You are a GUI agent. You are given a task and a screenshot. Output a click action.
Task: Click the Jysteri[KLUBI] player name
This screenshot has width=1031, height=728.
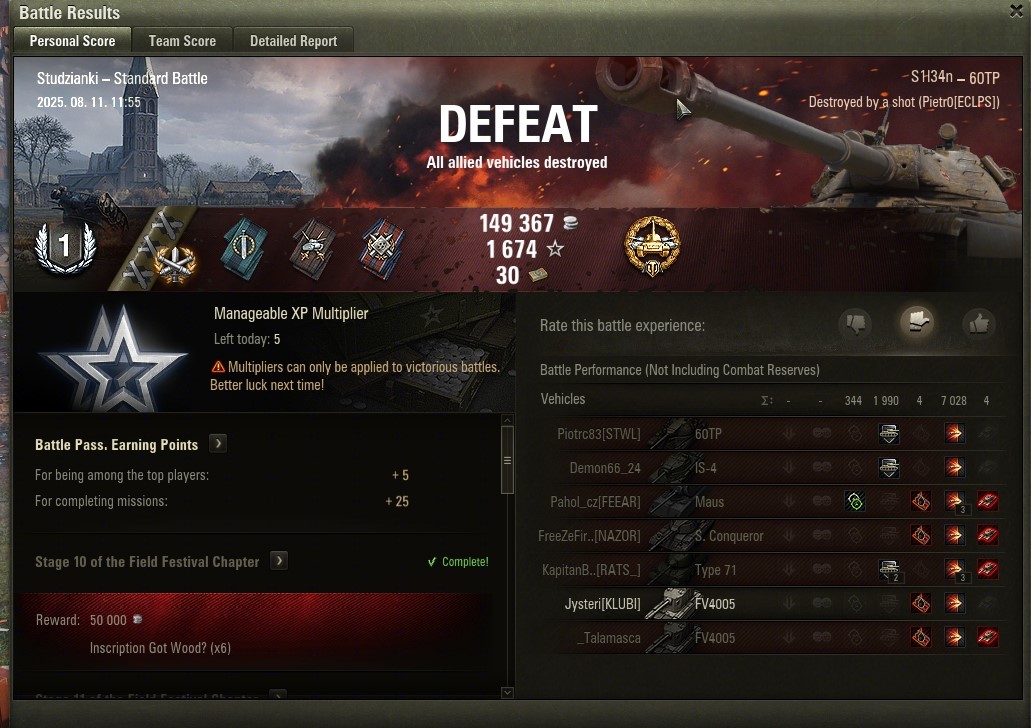coord(602,604)
